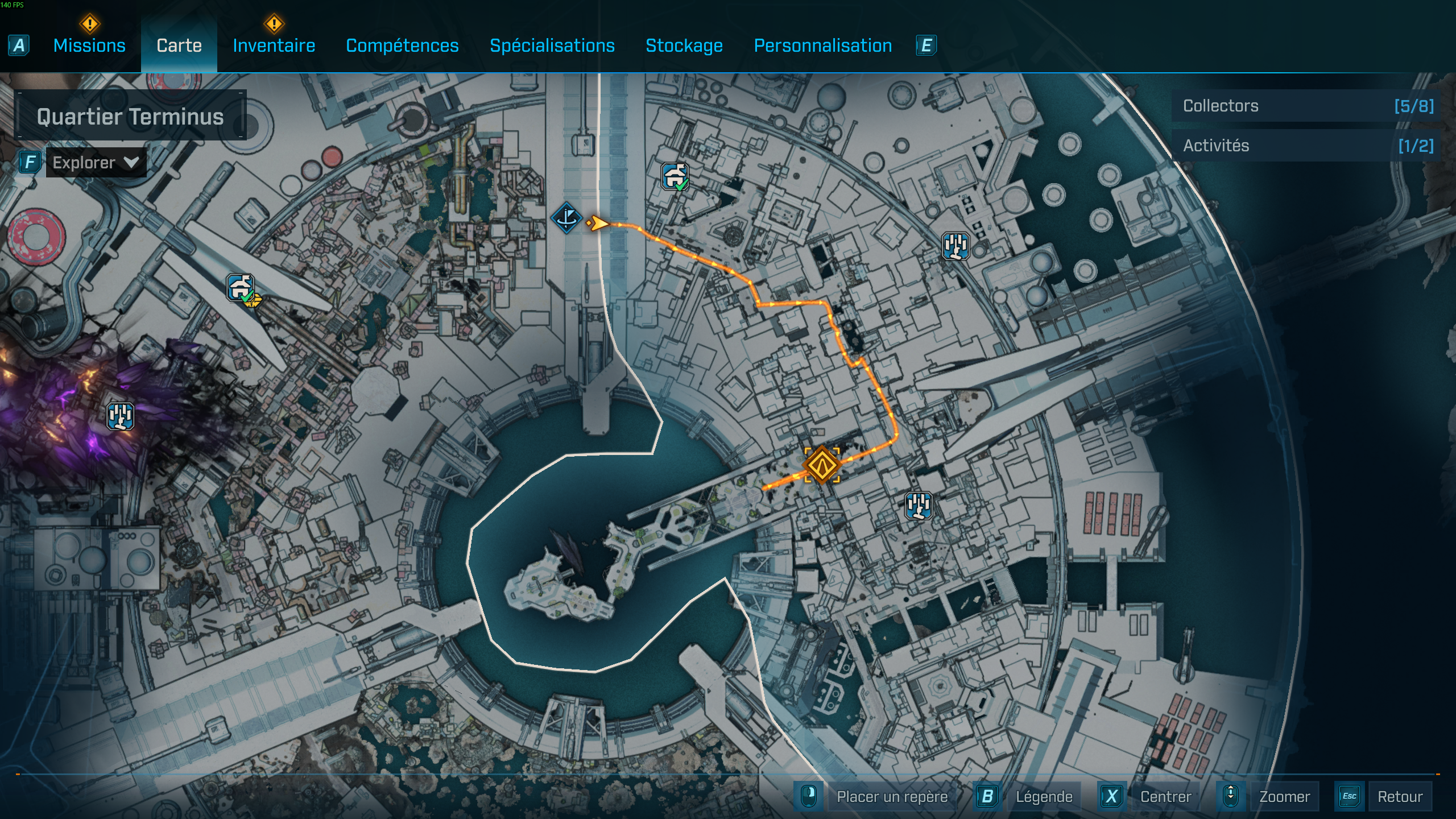Click the safehouse icon on the west side
Screen dimensions: 1456x819
click(x=240, y=287)
